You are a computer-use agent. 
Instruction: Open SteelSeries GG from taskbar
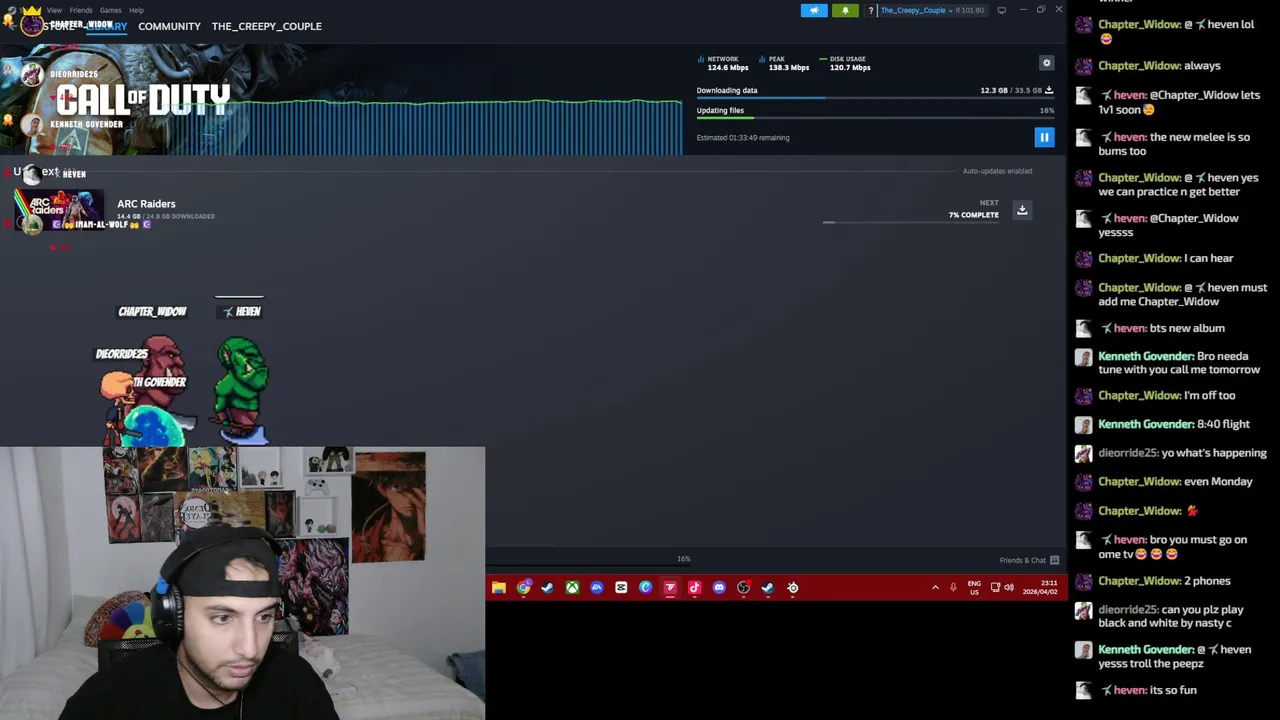(x=792, y=588)
